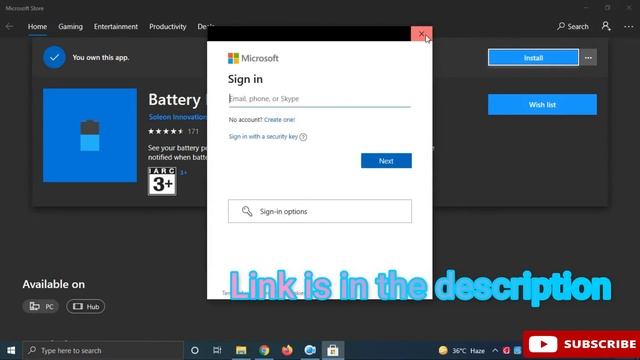Launch Firefox from taskbar
Image resolution: width=640 pixels, height=360 pixels.
click(x=287, y=350)
